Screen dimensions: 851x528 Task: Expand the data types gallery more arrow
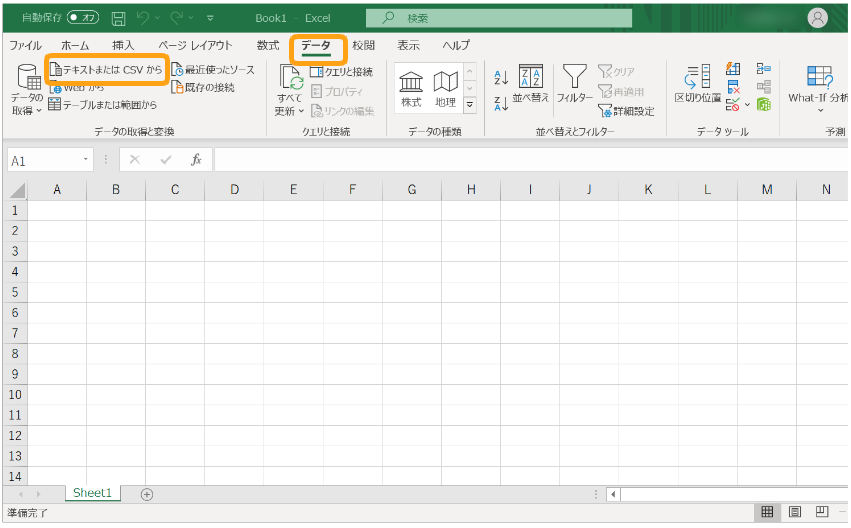[x=470, y=105]
